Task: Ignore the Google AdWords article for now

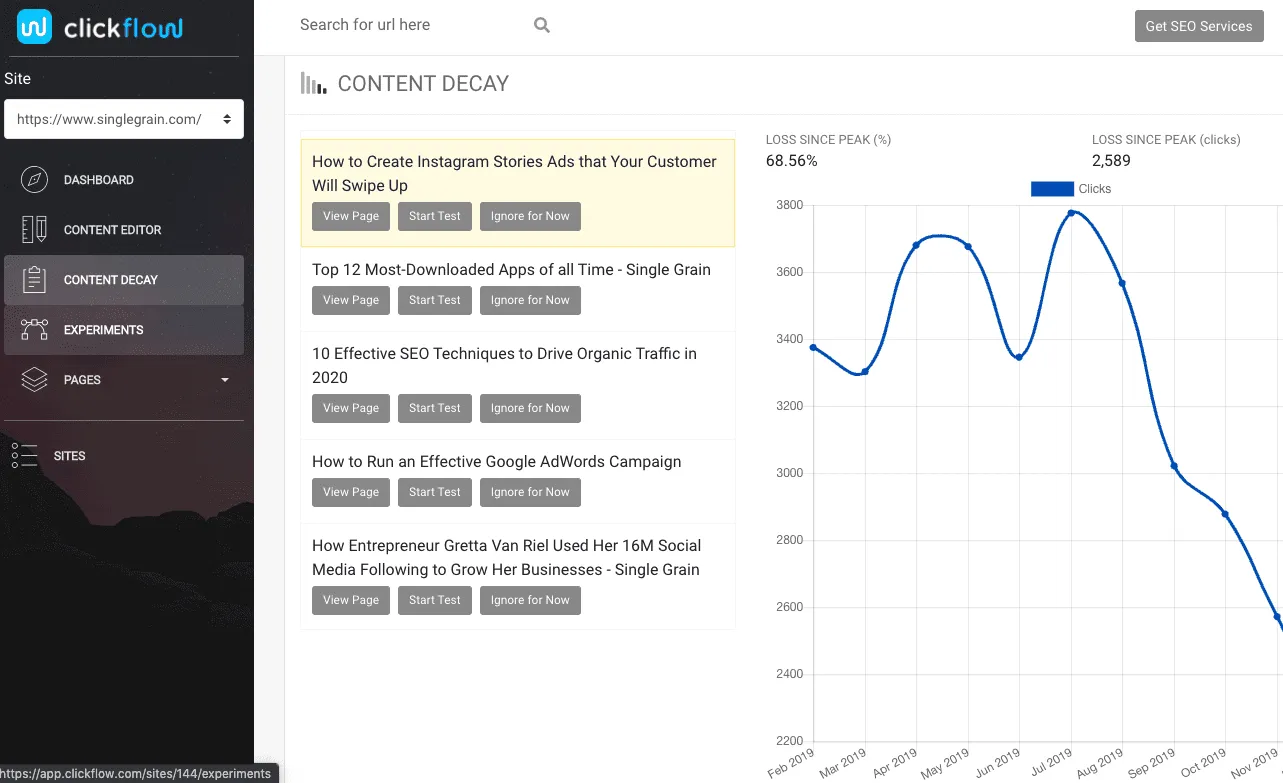Action: point(530,492)
